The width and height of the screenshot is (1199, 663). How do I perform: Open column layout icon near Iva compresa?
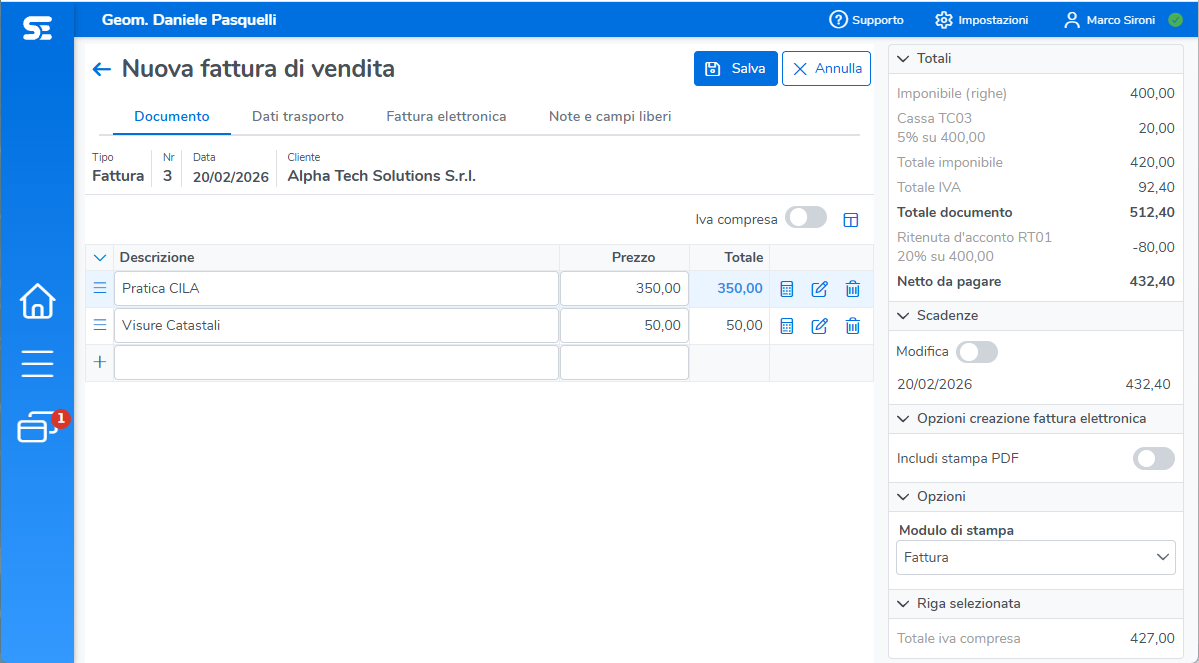850,220
